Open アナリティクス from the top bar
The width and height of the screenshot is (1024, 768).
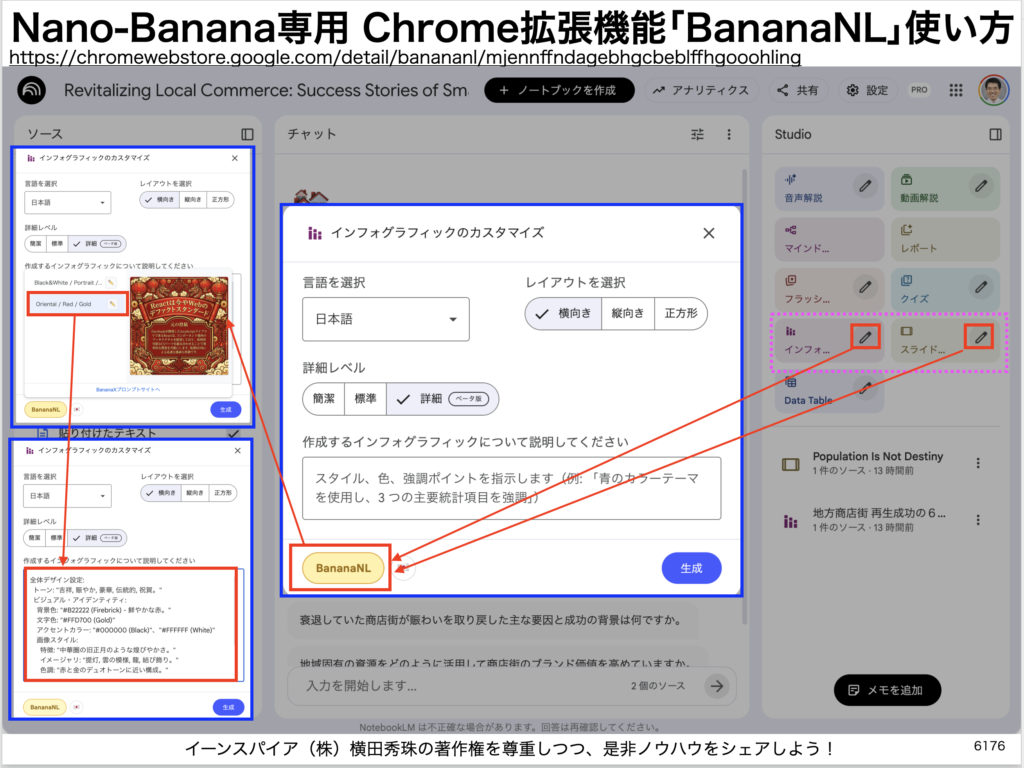tap(701, 90)
